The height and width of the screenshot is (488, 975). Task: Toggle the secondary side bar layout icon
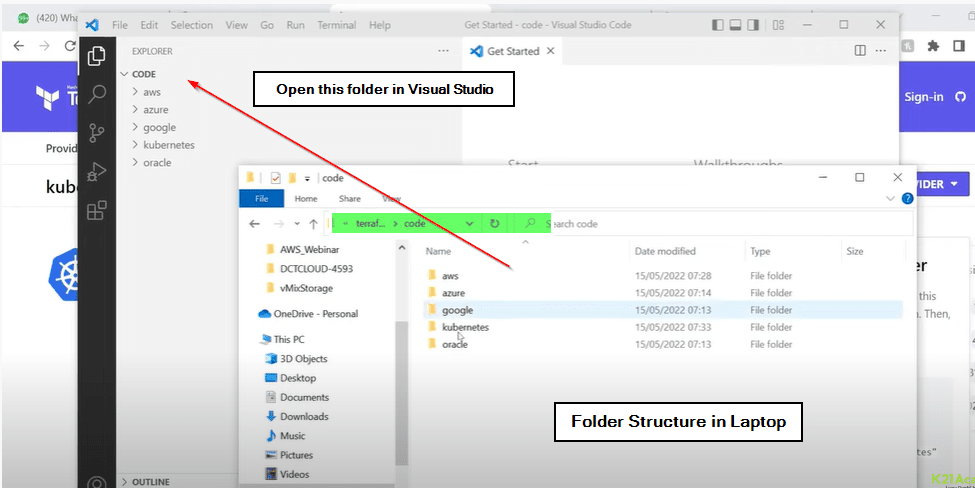[x=753, y=25]
